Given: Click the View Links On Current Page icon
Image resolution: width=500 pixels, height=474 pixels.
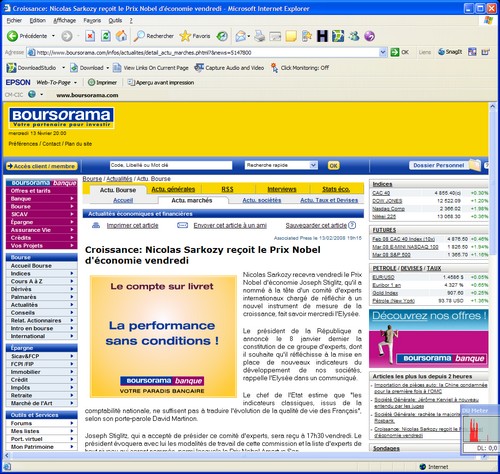Looking at the screenshot, I should point(117,68).
